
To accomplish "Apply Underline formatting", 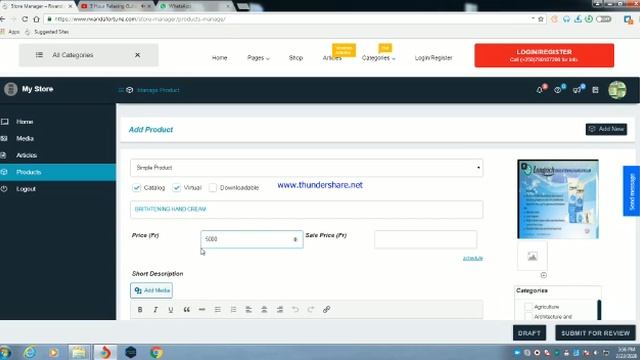I will (171, 309).
